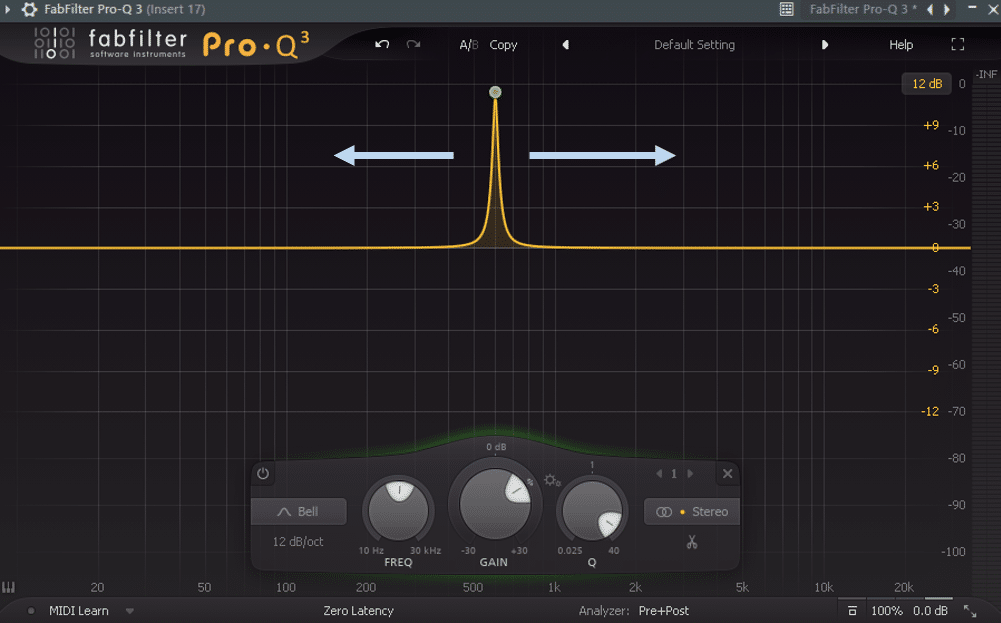Open the Zero Latency processing mode menu

click(x=358, y=611)
